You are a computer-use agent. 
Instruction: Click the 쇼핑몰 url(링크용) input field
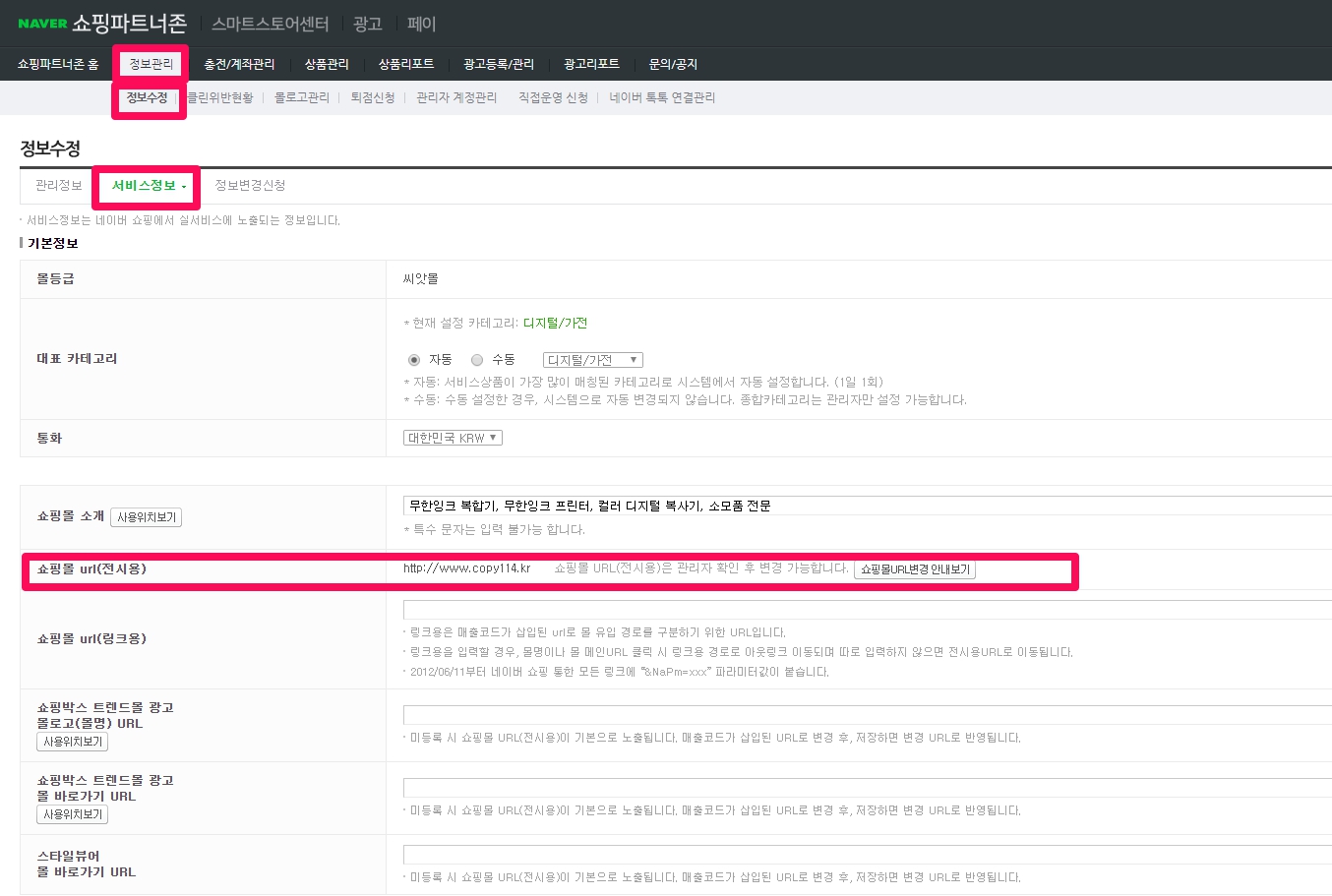coord(866,610)
